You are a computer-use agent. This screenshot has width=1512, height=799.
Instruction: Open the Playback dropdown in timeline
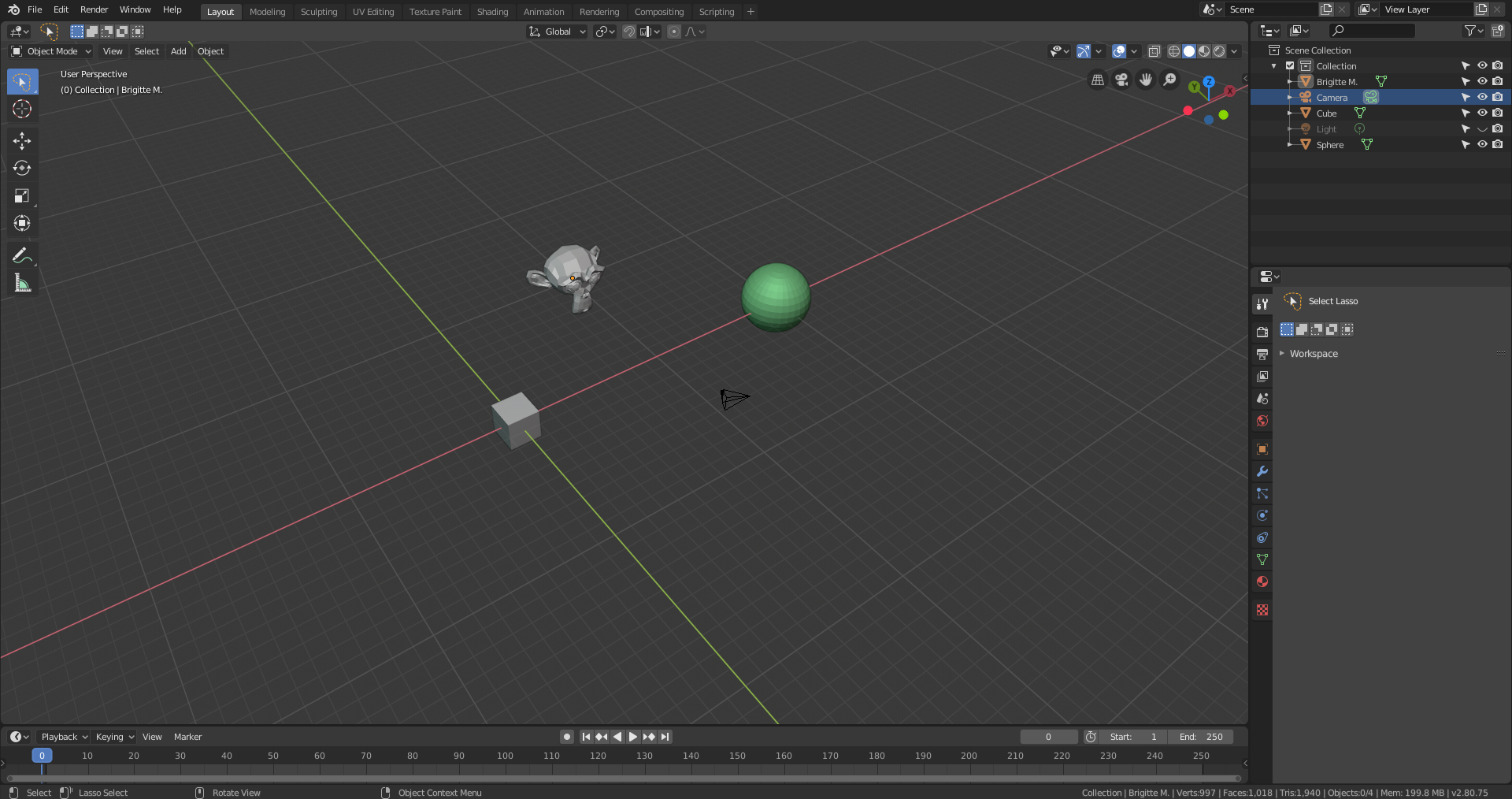pyautogui.click(x=64, y=737)
